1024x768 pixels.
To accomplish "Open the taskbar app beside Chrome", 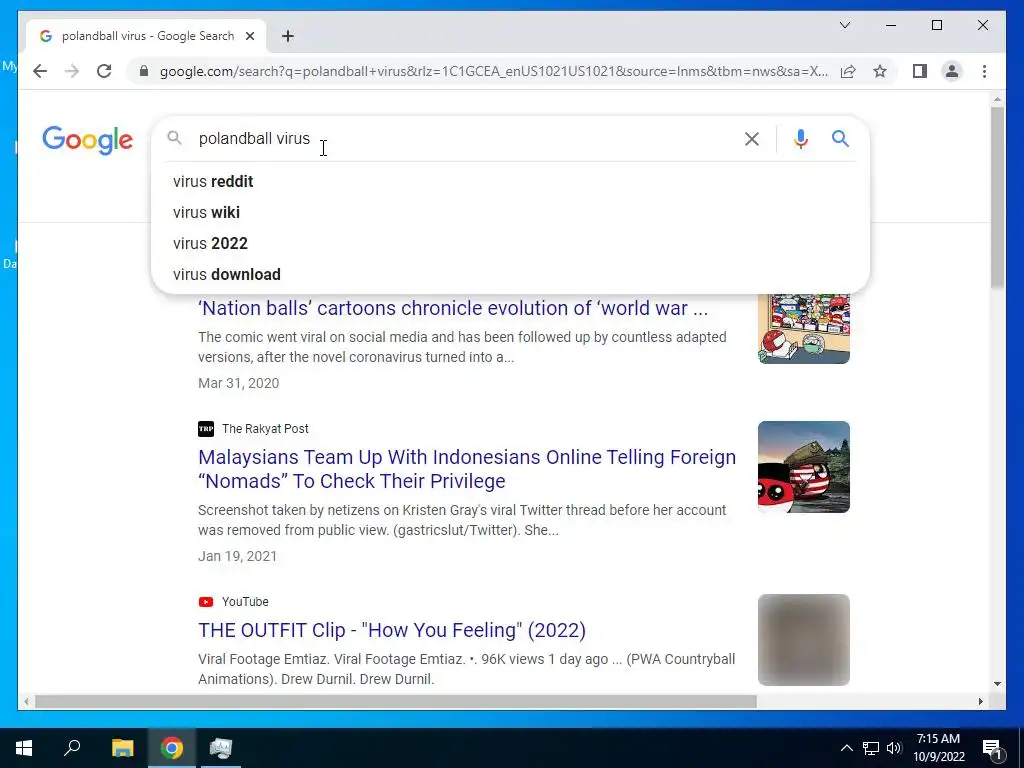I will coord(221,748).
